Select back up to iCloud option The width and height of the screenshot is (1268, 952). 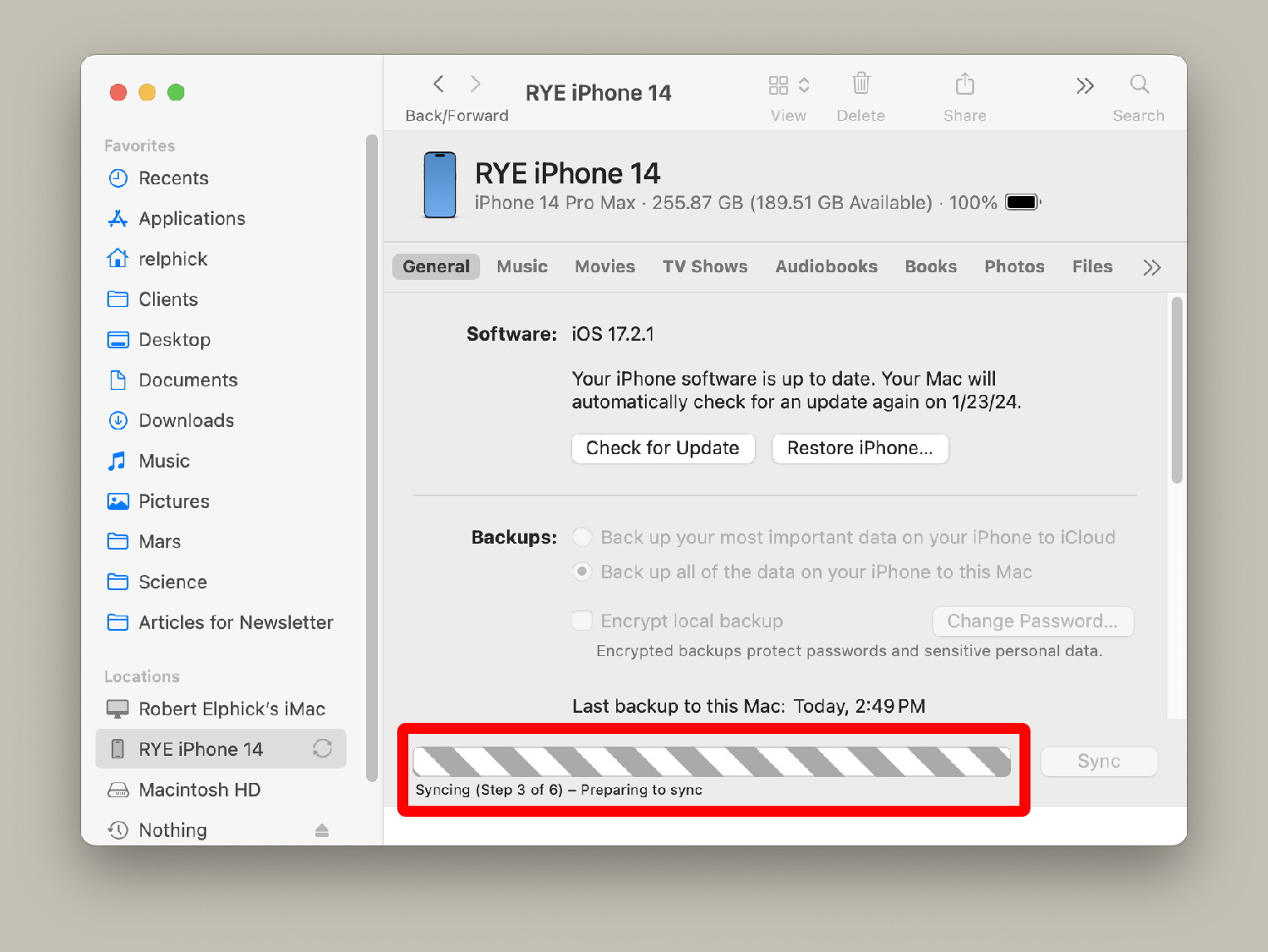(582, 537)
